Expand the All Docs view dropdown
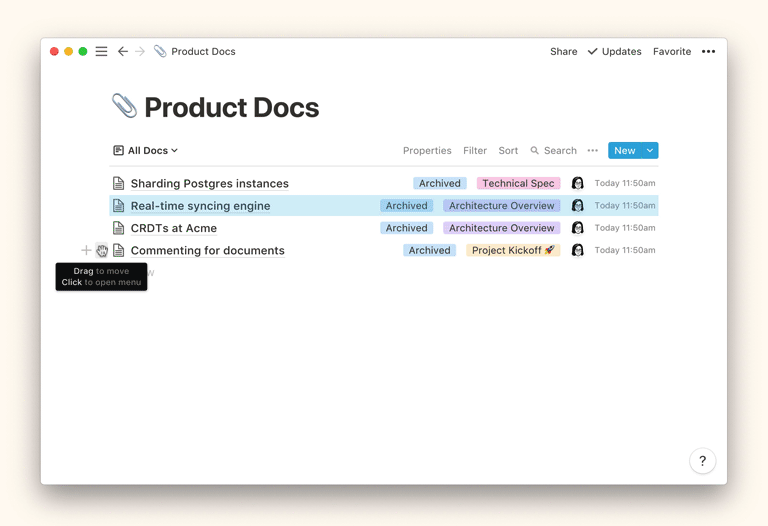 click(146, 151)
